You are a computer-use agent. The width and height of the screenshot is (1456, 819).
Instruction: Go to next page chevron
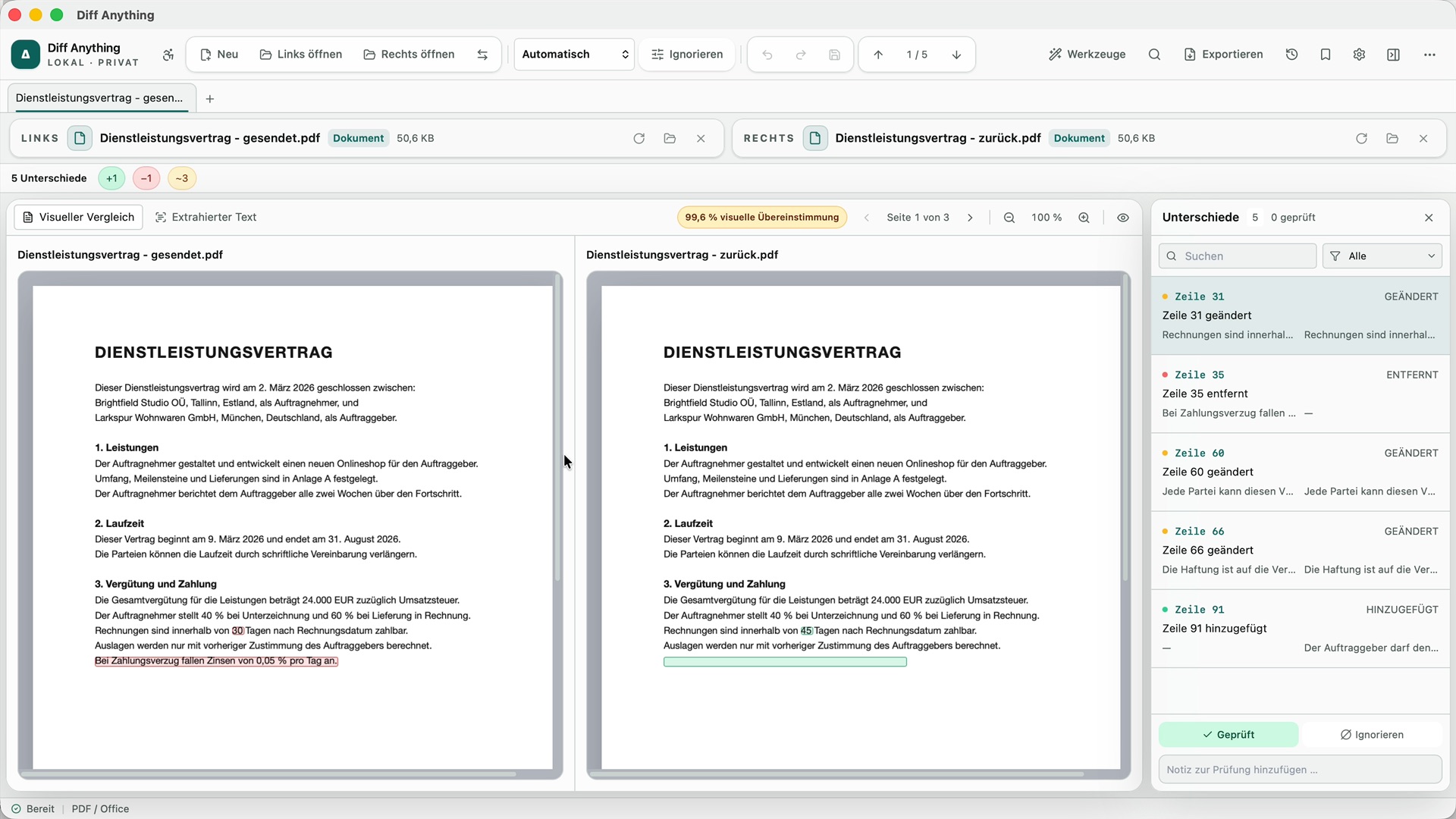[970, 218]
